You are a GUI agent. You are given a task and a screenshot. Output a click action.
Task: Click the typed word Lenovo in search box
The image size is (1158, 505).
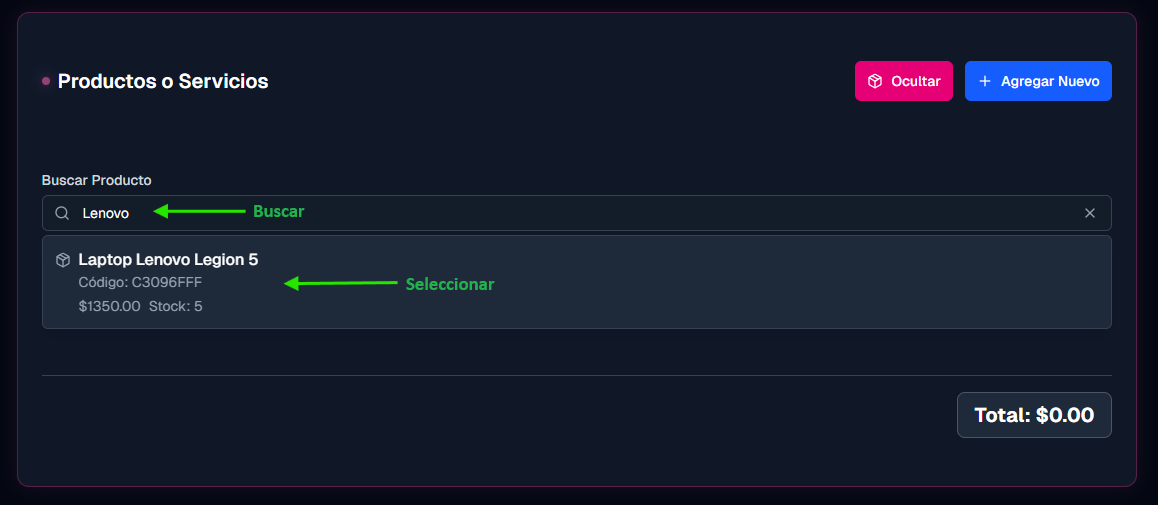pyautogui.click(x=106, y=213)
